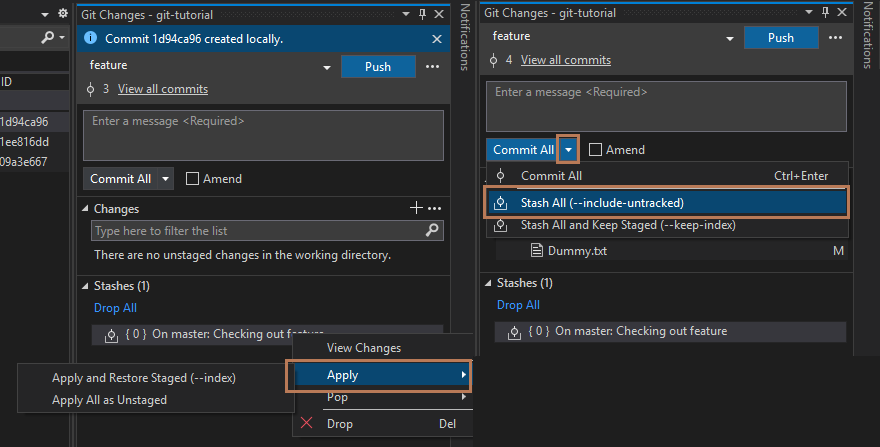Screen dimensions: 880x447
Task: Open Changes section ellipsis menu
Action: tap(434, 208)
